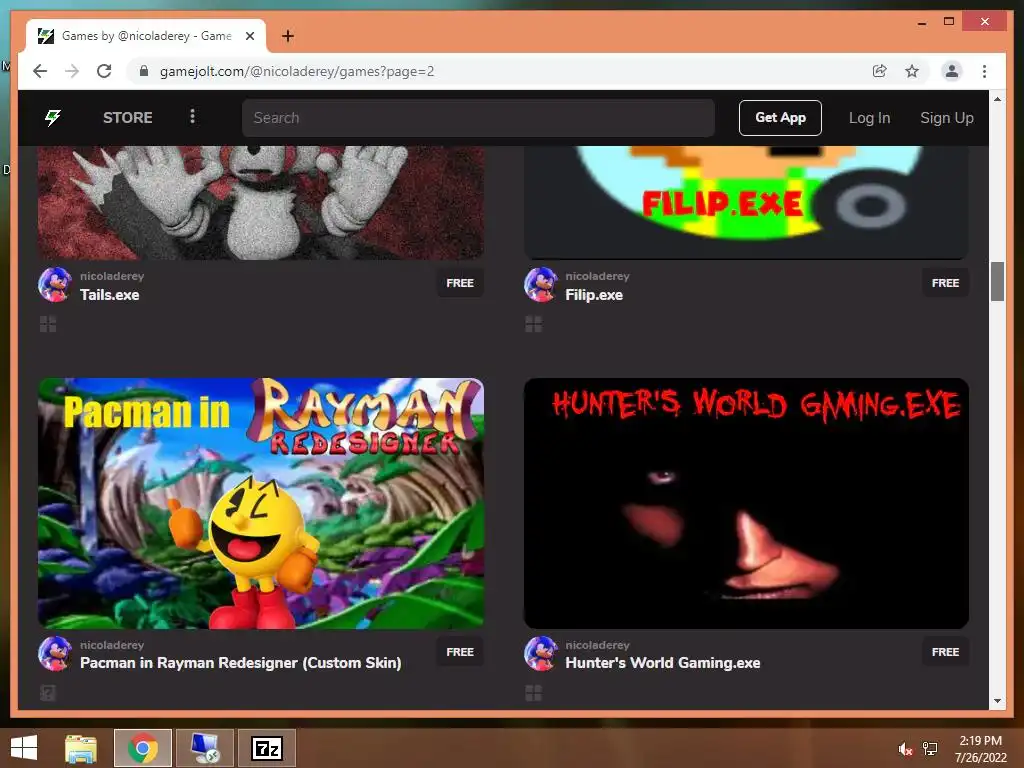
Task: Focus the Game Jolt Search field
Action: coord(478,118)
